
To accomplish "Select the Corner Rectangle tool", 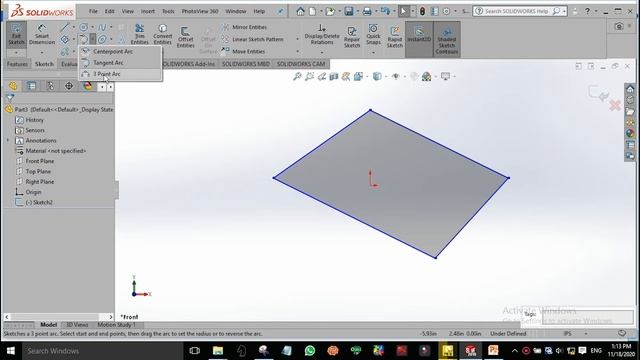I will 65,40.
